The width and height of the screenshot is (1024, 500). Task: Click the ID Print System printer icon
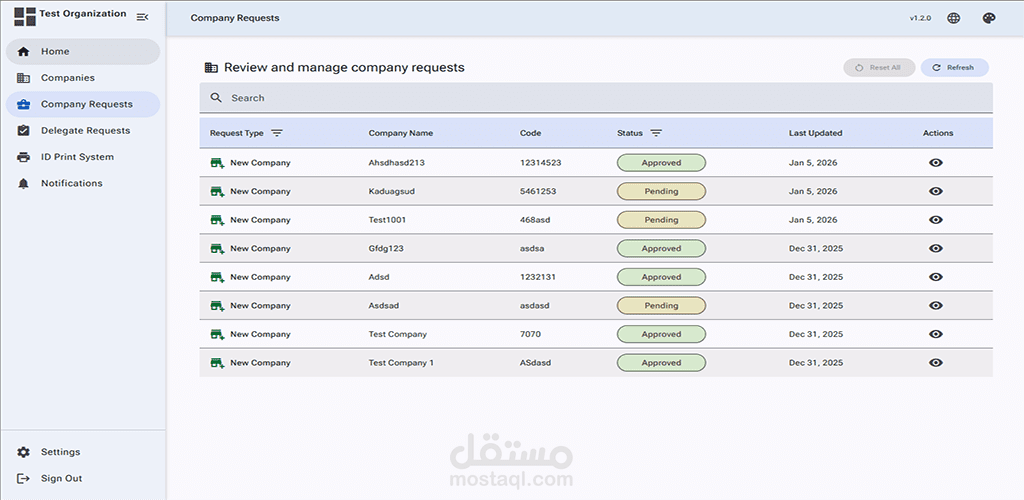coord(23,157)
